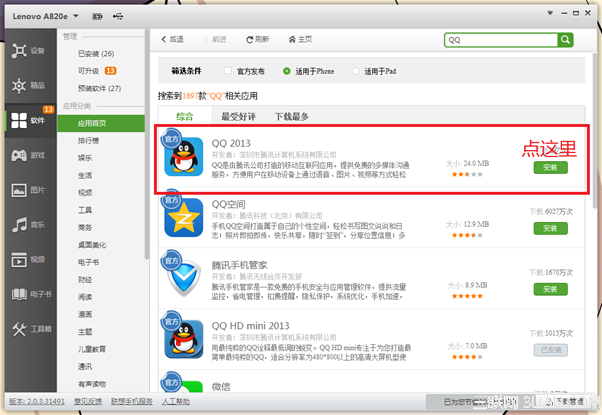Select the 软件 section in sidebar
The width and height of the screenshot is (602, 415).
click(30, 120)
